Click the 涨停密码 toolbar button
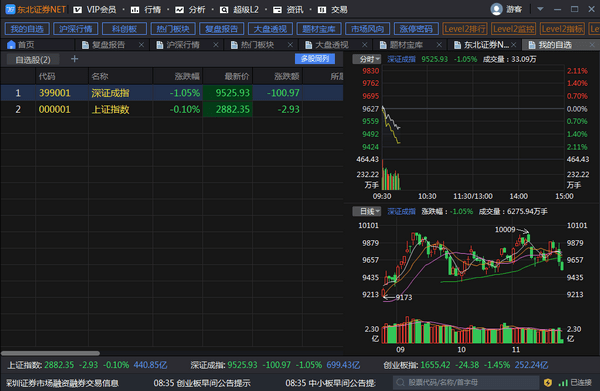The height and width of the screenshot is (391, 600). pyautogui.click(x=416, y=29)
